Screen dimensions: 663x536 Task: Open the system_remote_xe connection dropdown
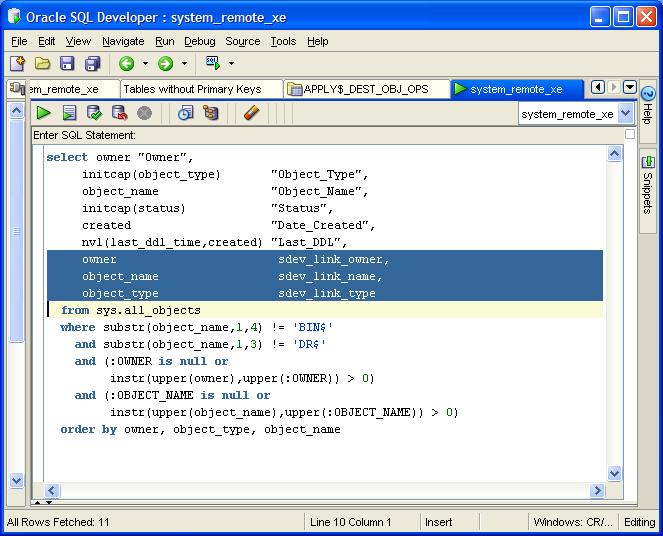tap(625, 114)
